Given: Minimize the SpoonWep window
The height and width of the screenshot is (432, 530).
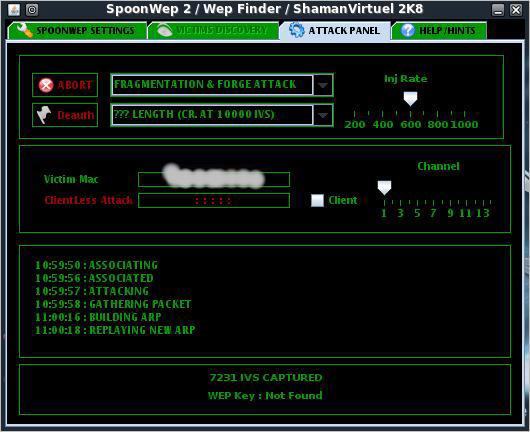Looking at the screenshot, I should [x=498, y=10].
